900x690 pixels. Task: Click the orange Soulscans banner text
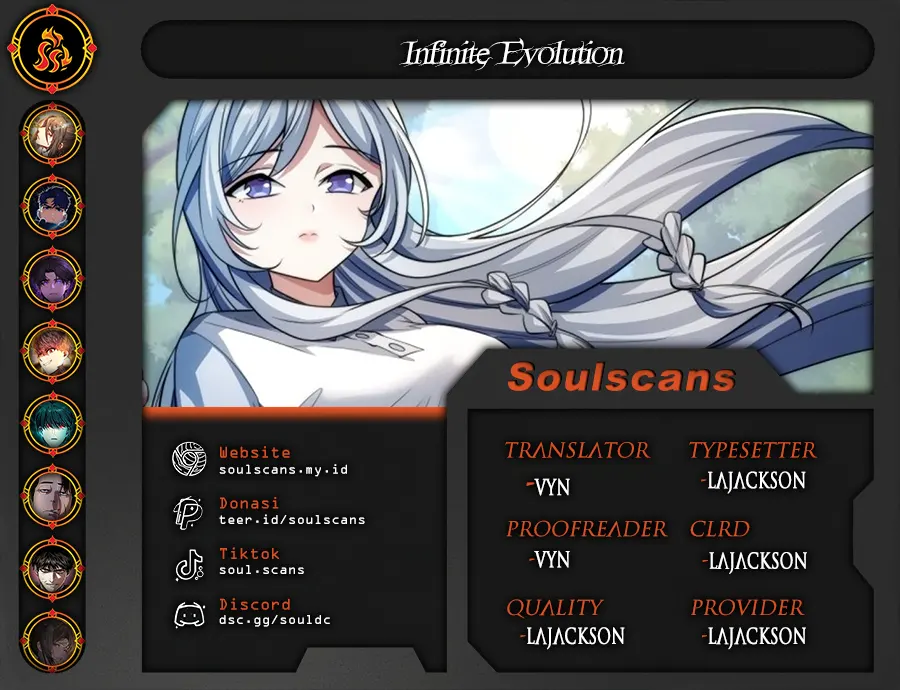(621, 377)
